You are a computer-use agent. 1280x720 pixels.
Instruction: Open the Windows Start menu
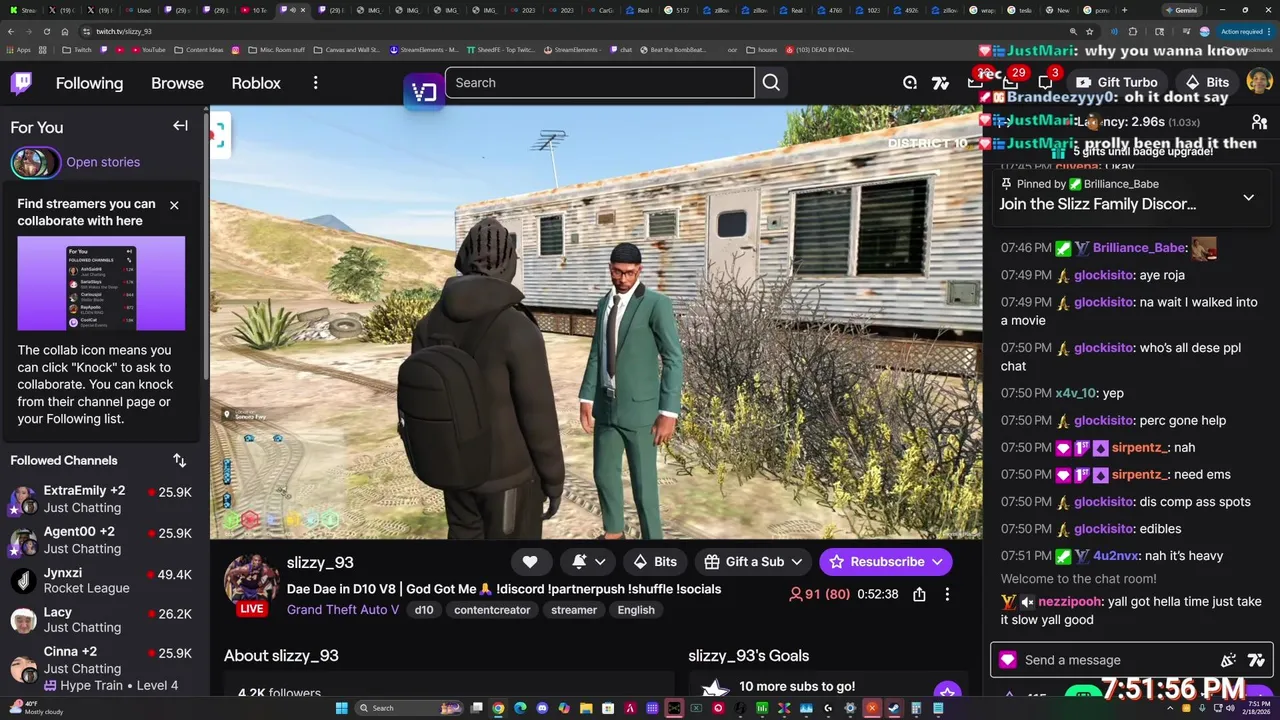pyautogui.click(x=341, y=708)
